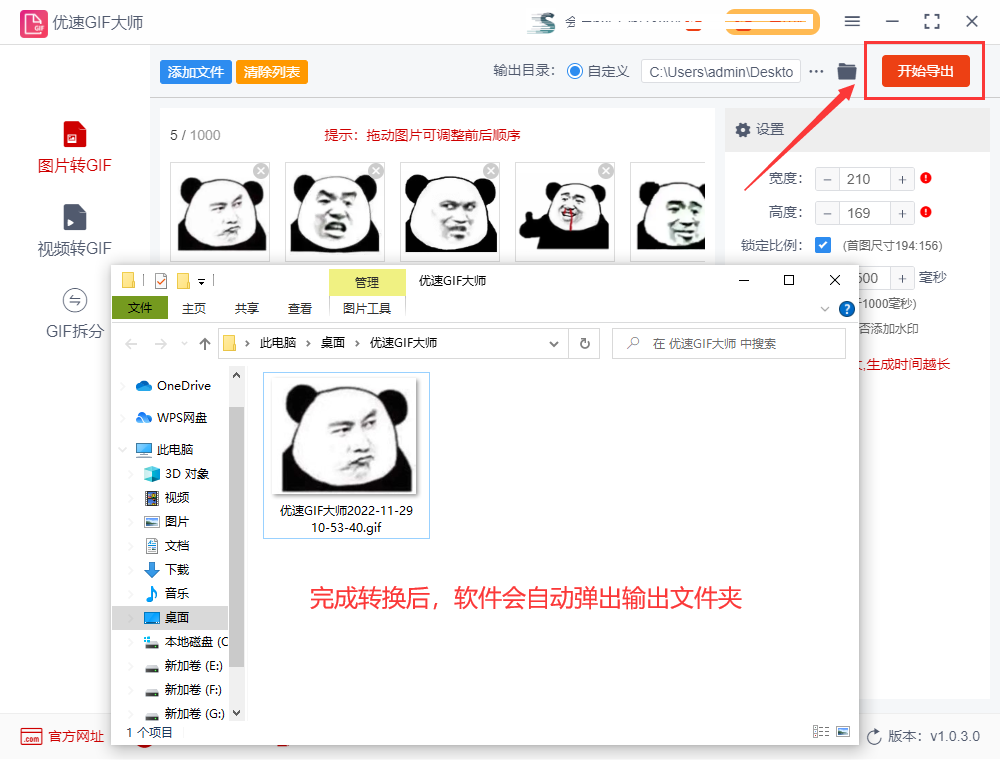The height and width of the screenshot is (760, 1000).
Task: Open the quick access toolbar customize dropdown
Action: tap(201, 281)
